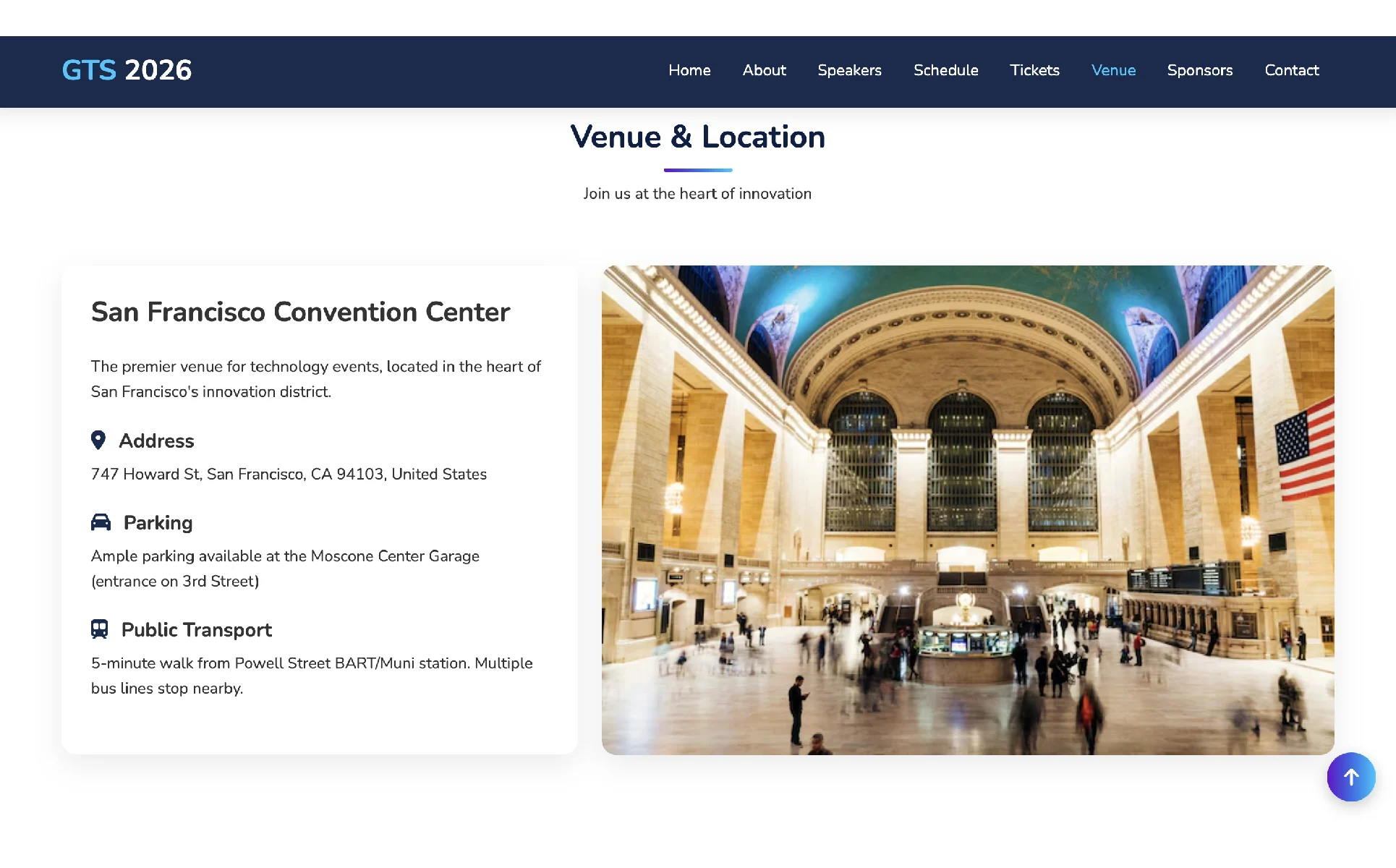Screen dimensions: 1396x868
Task: Open the Tickets nav link
Action: (x=1034, y=70)
